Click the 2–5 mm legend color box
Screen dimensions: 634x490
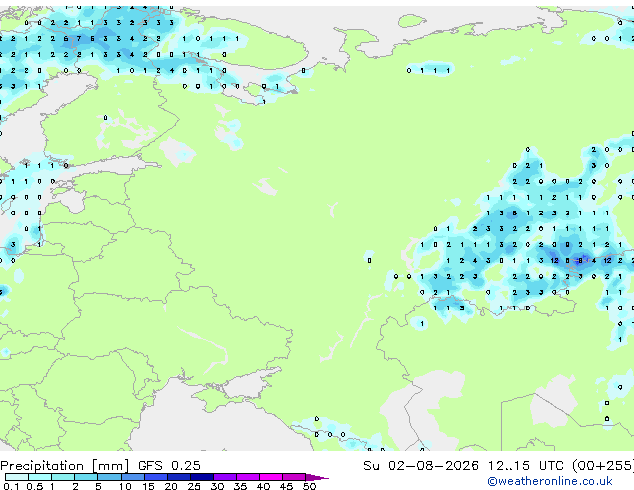click(86, 477)
